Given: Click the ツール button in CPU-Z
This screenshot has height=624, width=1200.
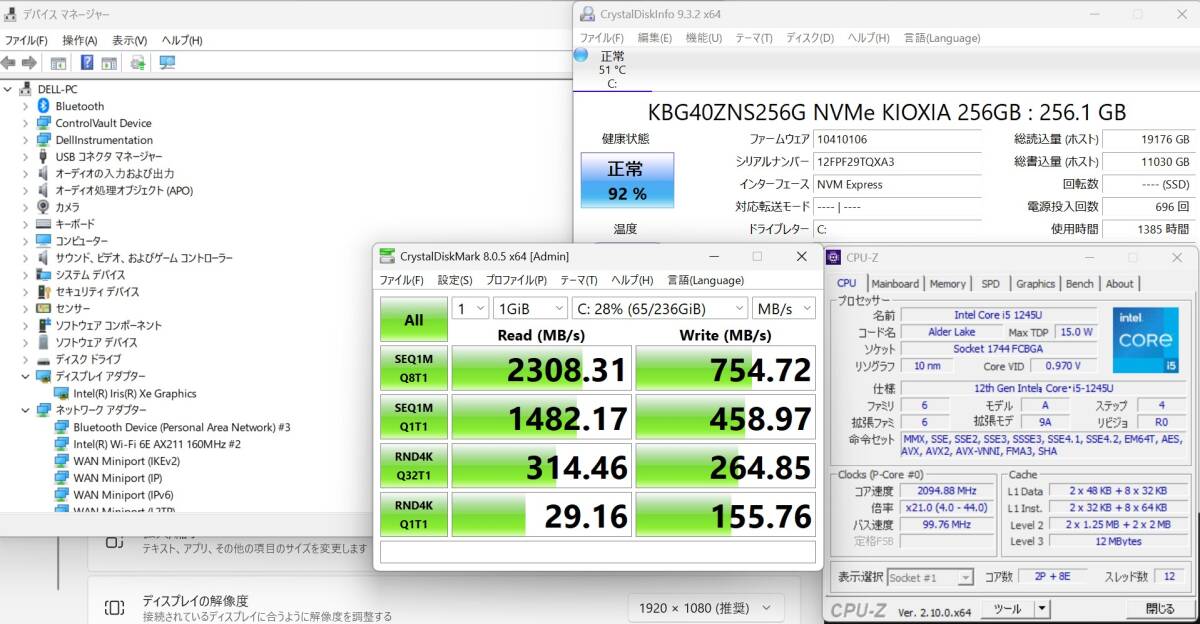Looking at the screenshot, I should coord(1006,608).
